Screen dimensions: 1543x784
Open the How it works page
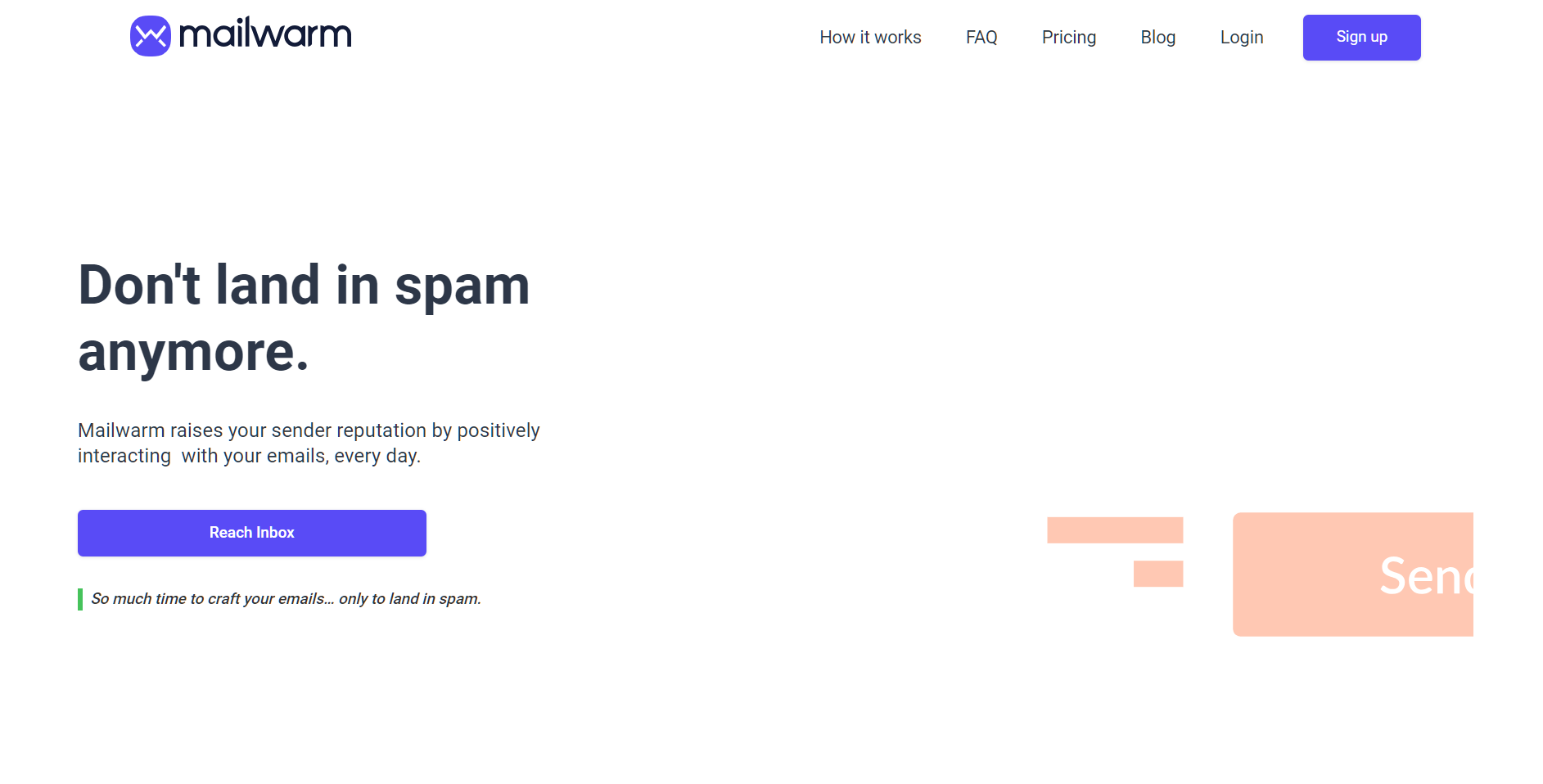[870, 38]
